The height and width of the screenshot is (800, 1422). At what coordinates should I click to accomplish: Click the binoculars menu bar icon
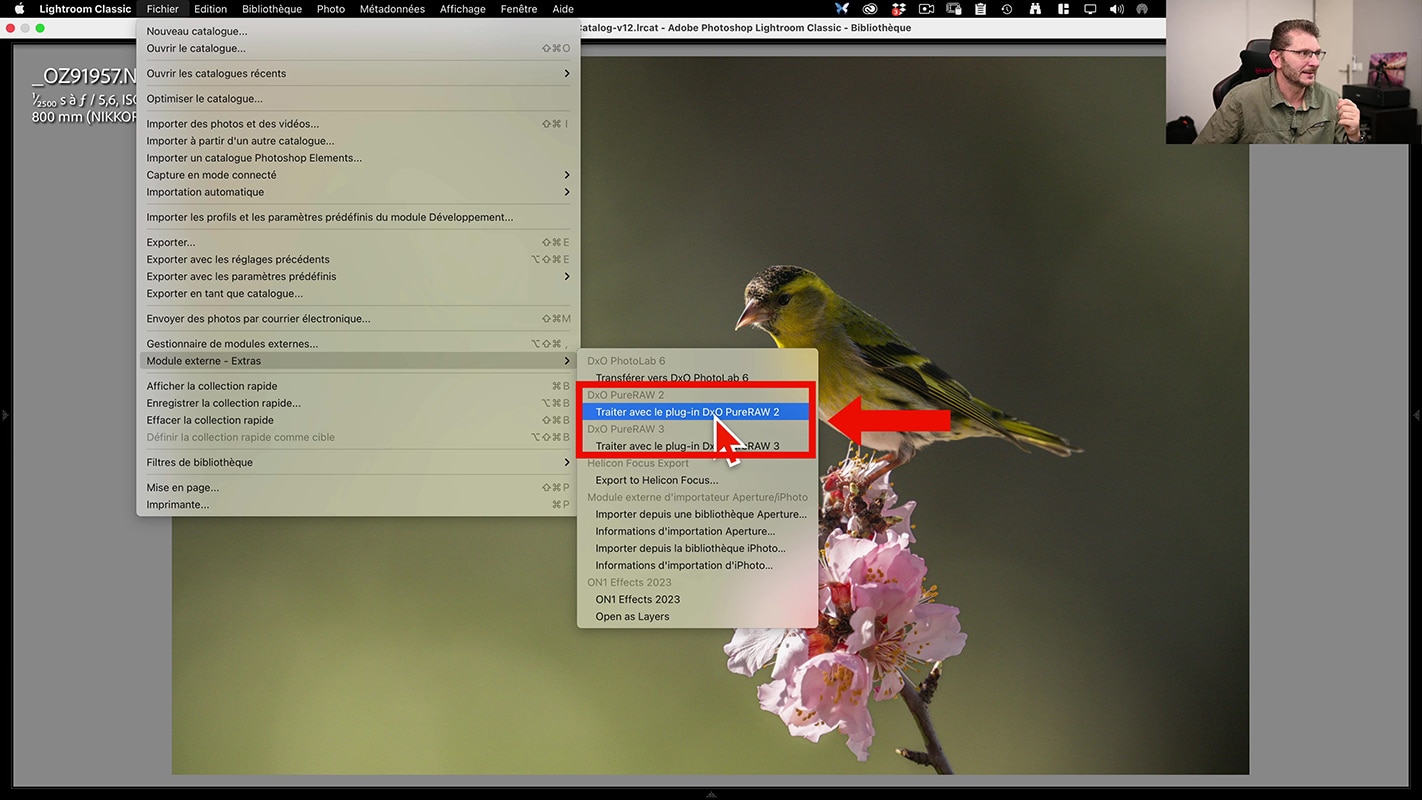click(x=1034, y=9)
